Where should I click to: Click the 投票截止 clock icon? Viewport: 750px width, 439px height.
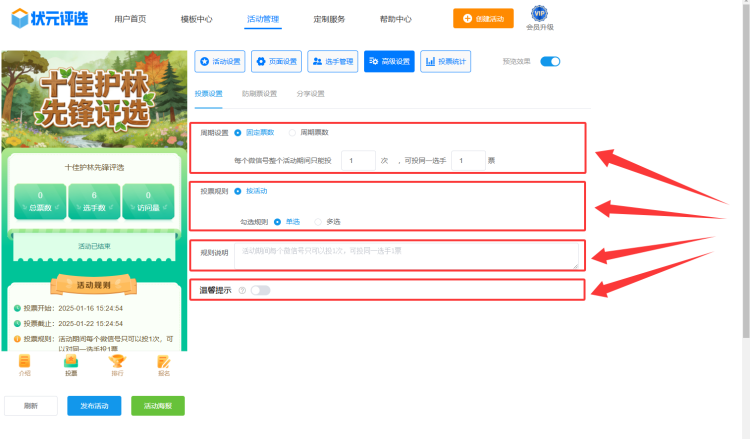[x=17, y=324]
